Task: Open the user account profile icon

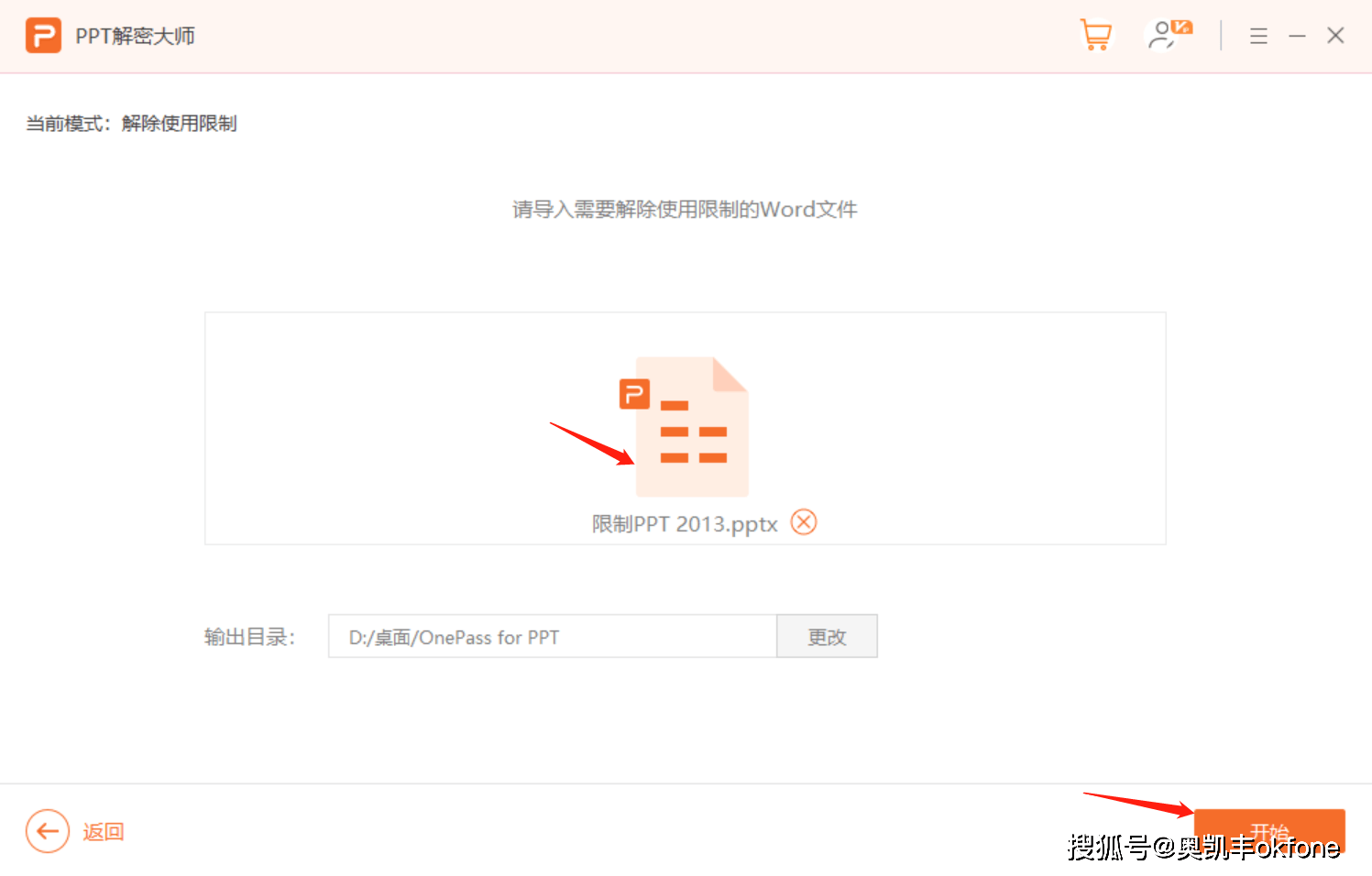Action: click(x=1163, y=37)
